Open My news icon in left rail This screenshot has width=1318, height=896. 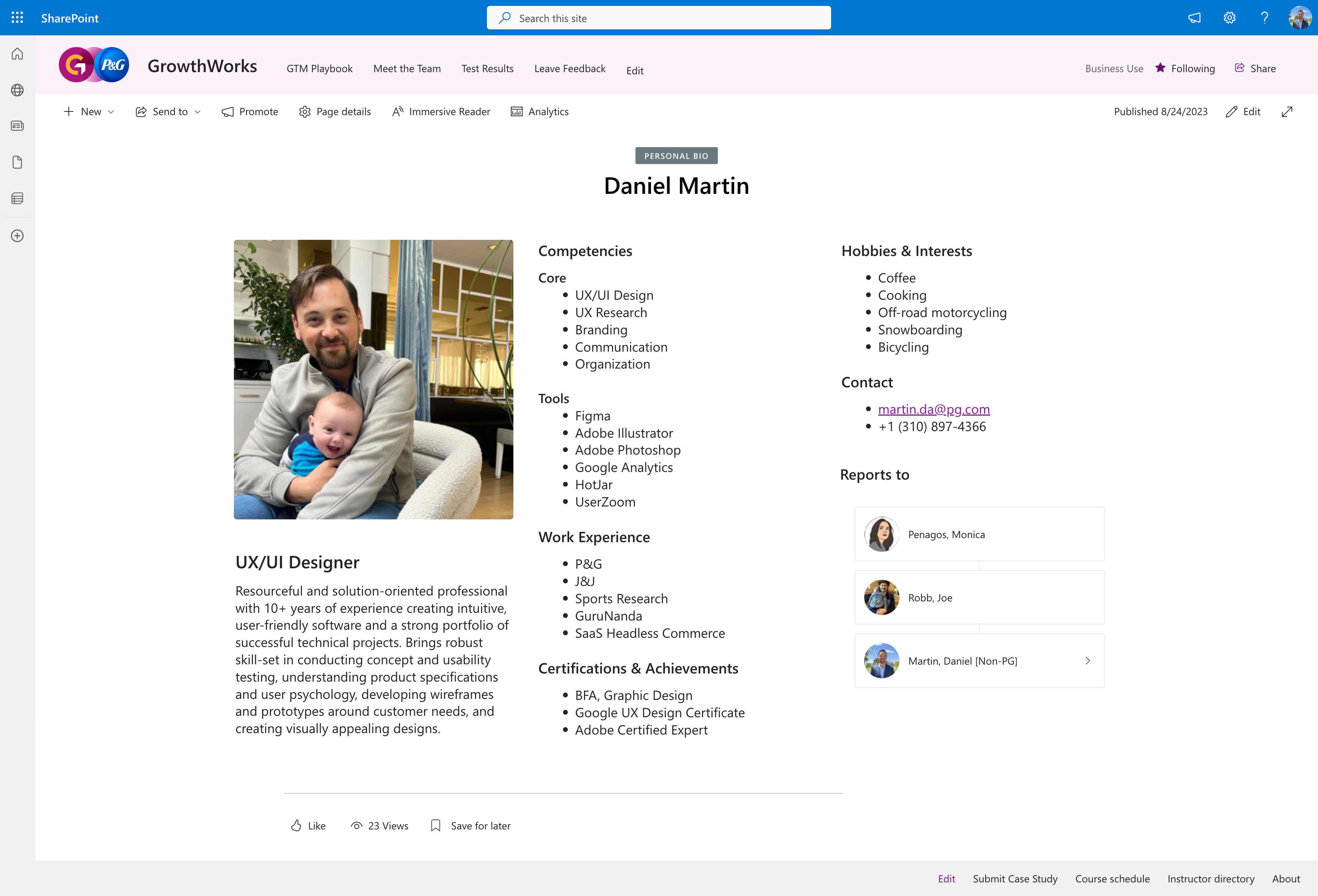pyautogui.click(x=18, y=126)
